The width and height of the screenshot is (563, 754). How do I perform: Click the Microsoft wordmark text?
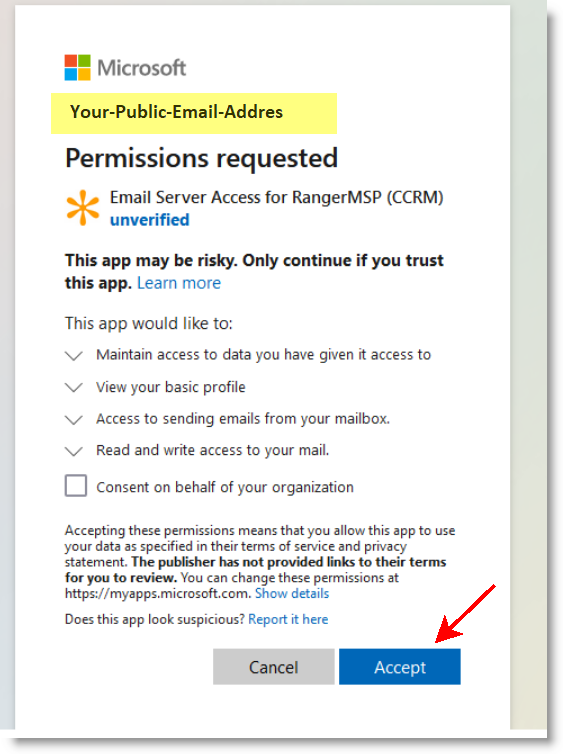[x=141, y=68]
